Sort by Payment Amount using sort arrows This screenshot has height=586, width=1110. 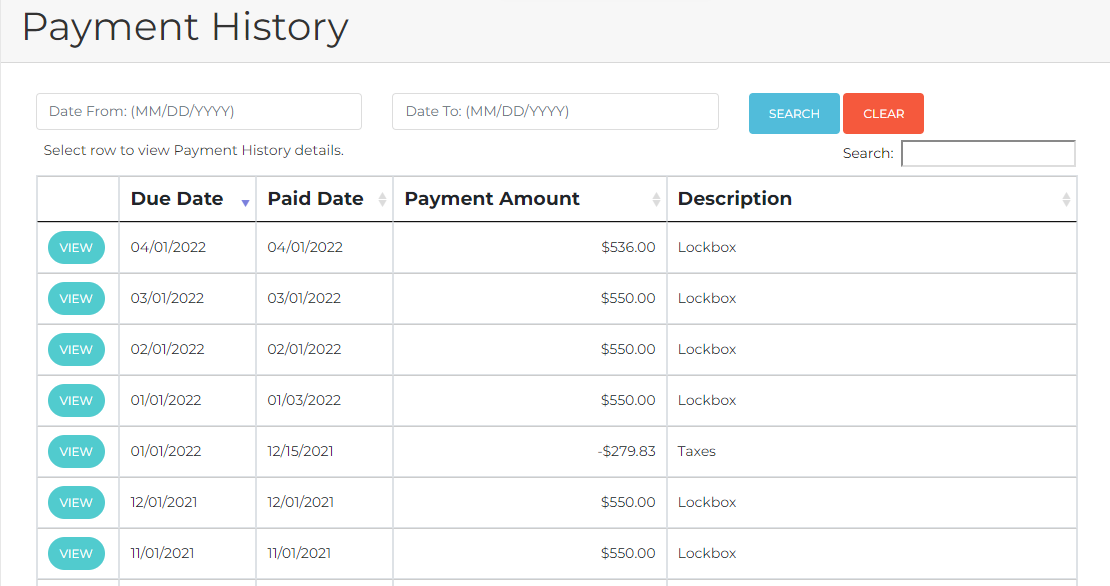pyautogui.click(x=656, y=200)
